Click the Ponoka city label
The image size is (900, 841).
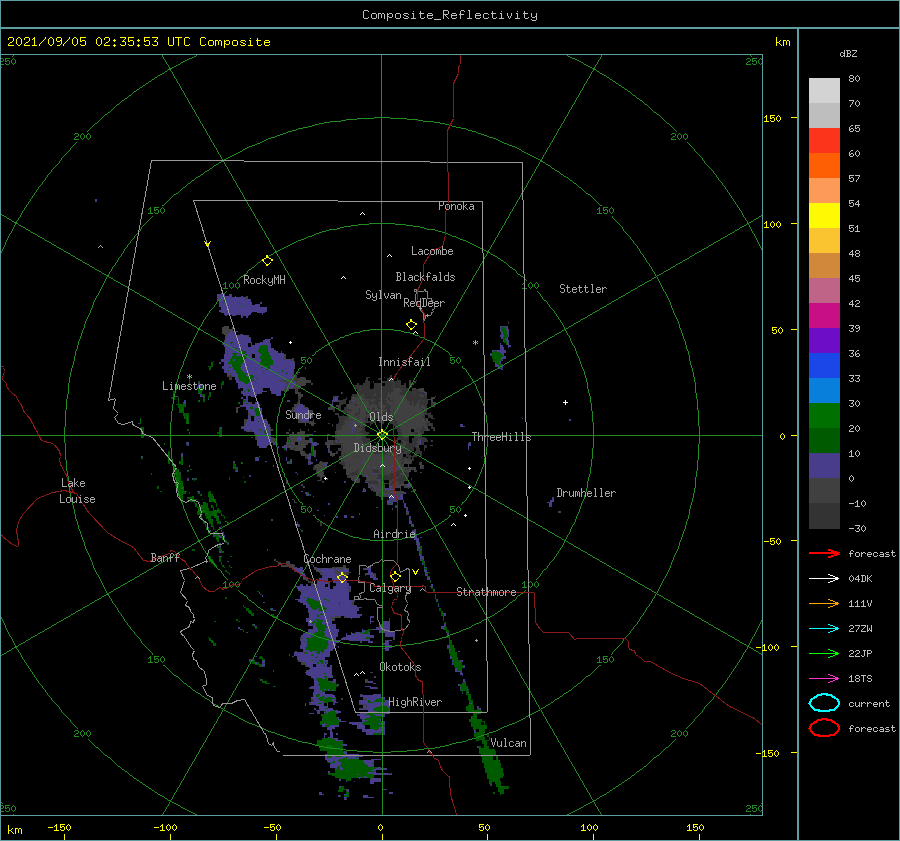click(x=456, y=206)
